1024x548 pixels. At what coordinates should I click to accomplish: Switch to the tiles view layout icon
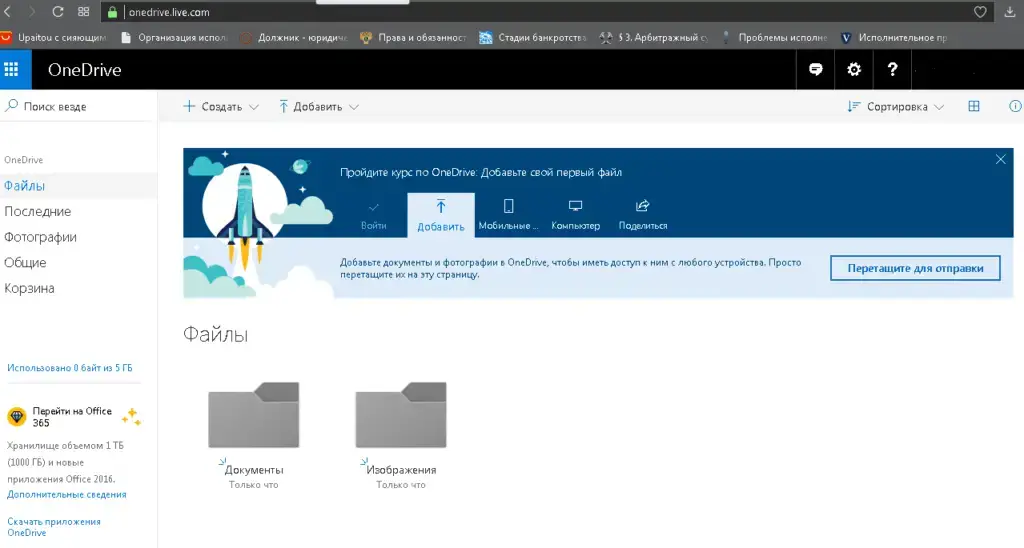pyautogui.click(x=974, y=107)
